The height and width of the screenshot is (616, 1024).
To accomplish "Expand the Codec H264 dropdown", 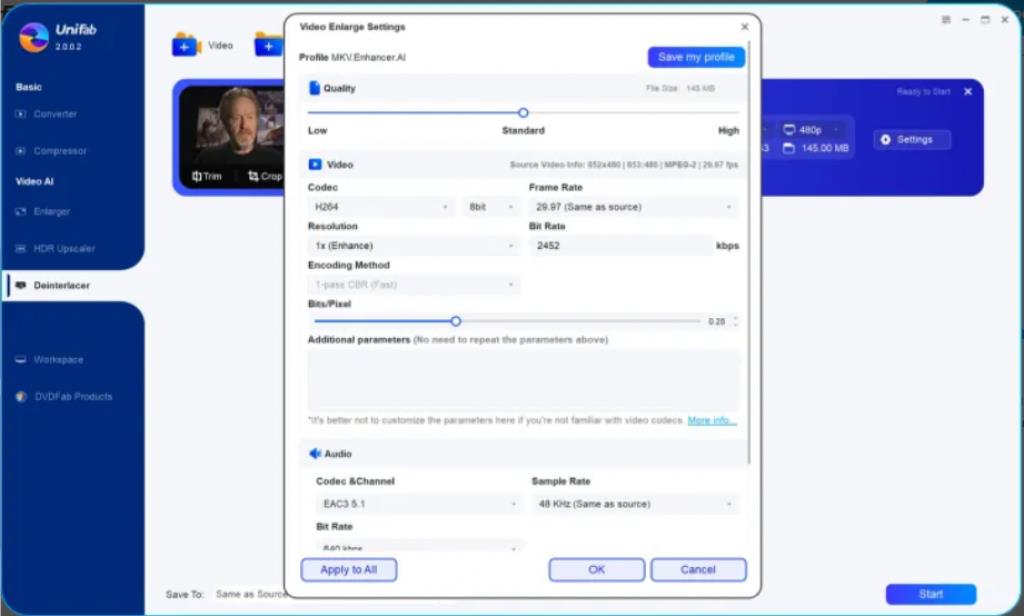I will coord(382,207).
